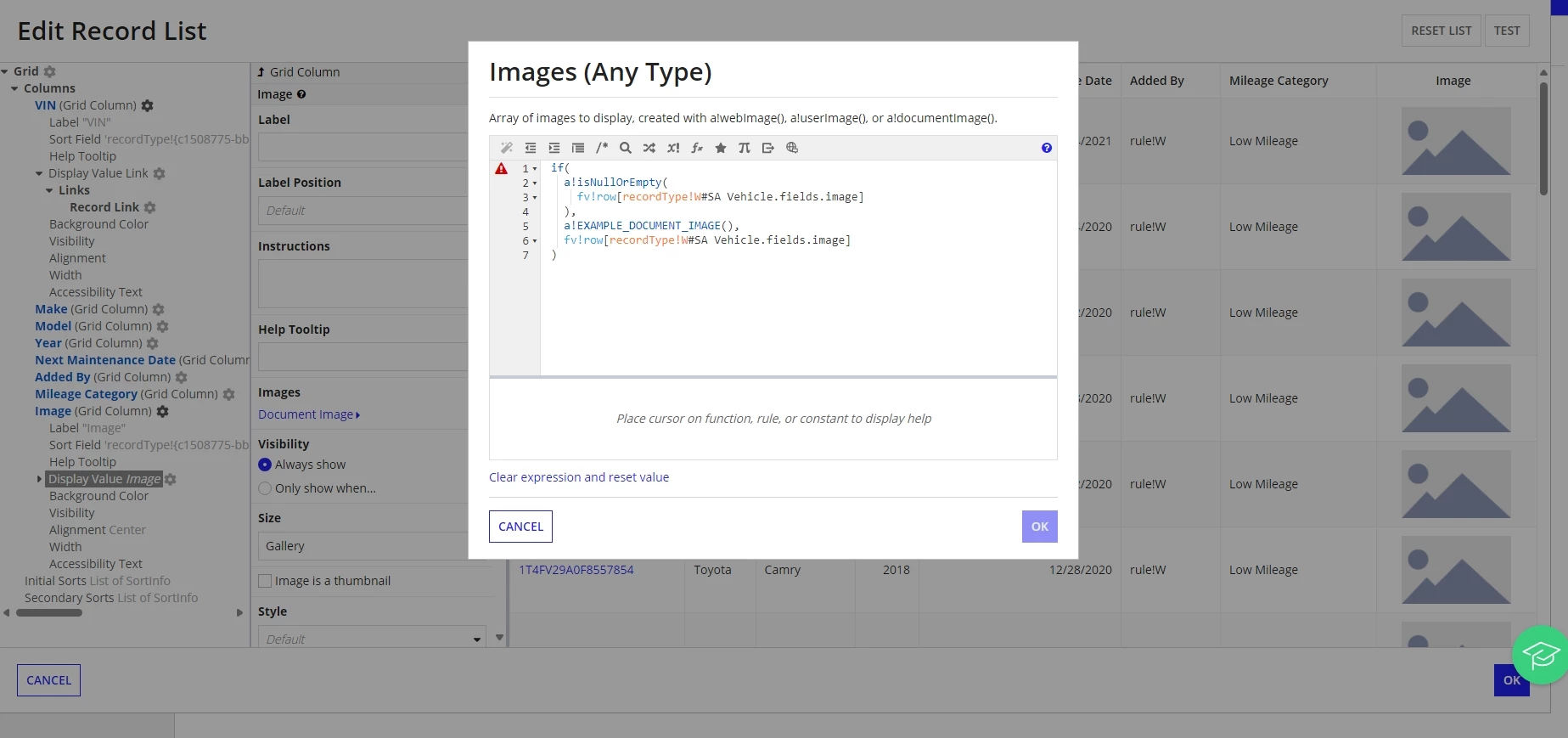Open the graduation cap training widget

1541,655
